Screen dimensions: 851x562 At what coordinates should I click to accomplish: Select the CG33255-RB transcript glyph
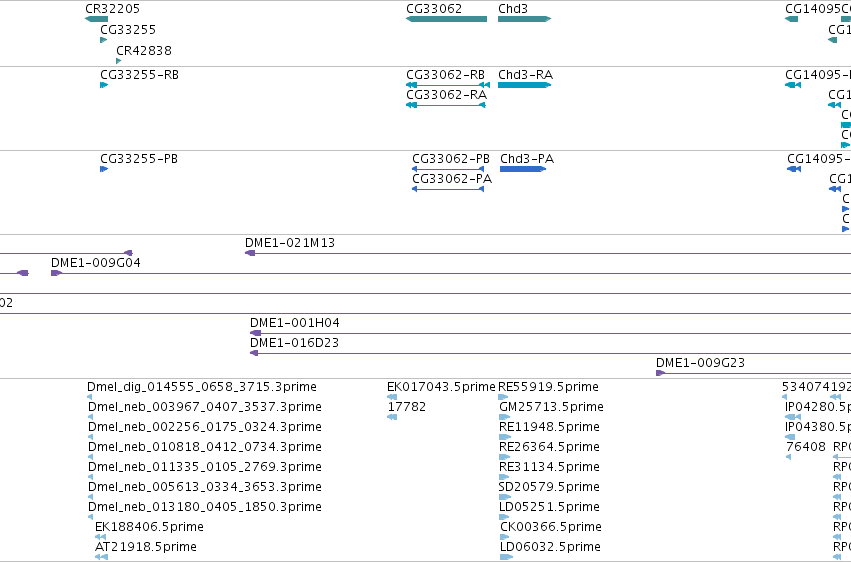click(104, 85)
